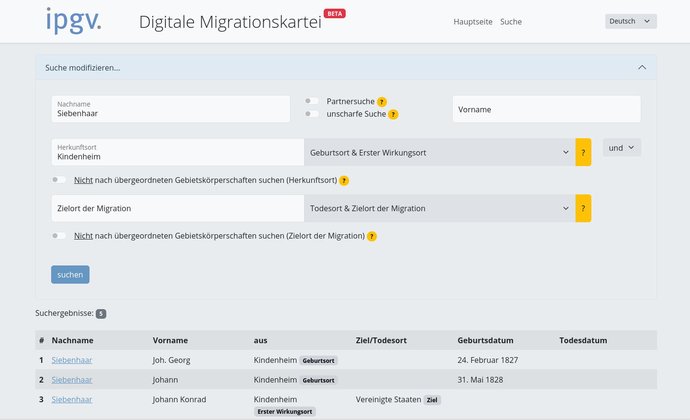Click the suchen button

pos(70,275)
